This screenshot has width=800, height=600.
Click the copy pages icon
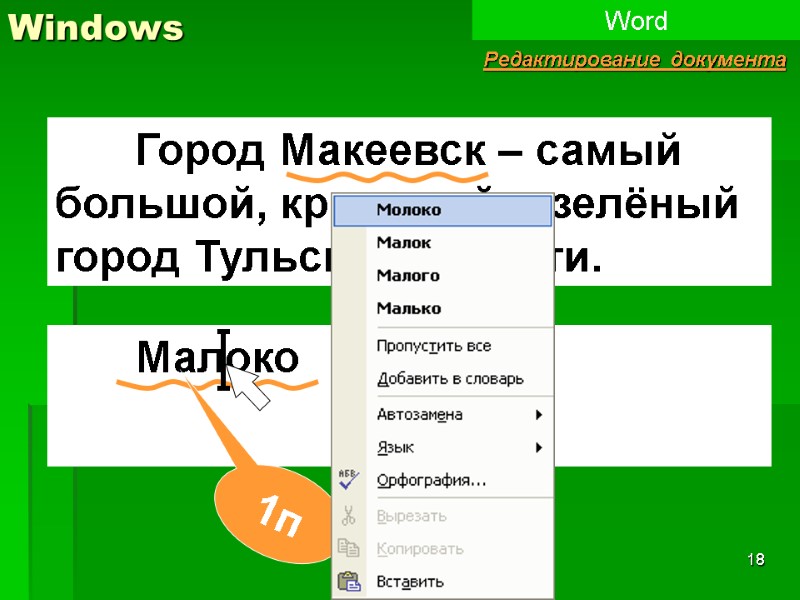[x=349, y=548]
